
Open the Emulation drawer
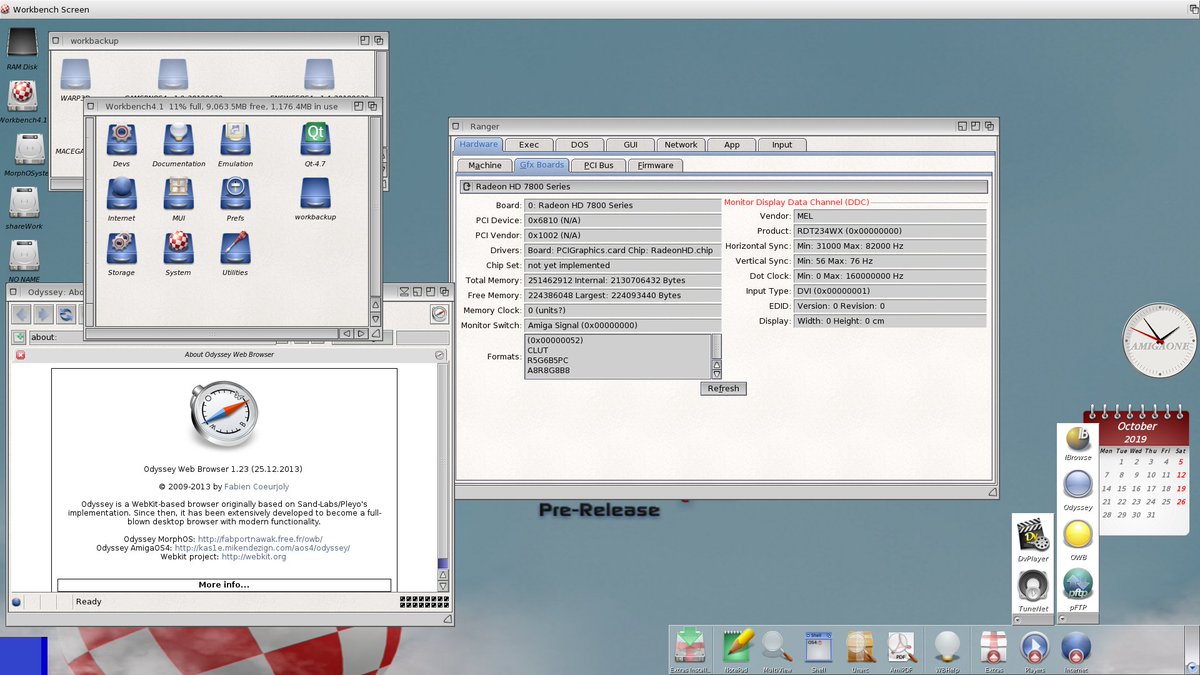pyautogui.click(x=235, y=144)
